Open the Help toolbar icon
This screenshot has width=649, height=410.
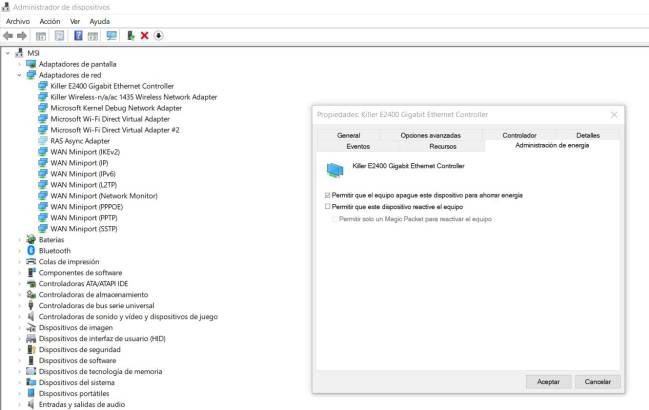[78, 36]
